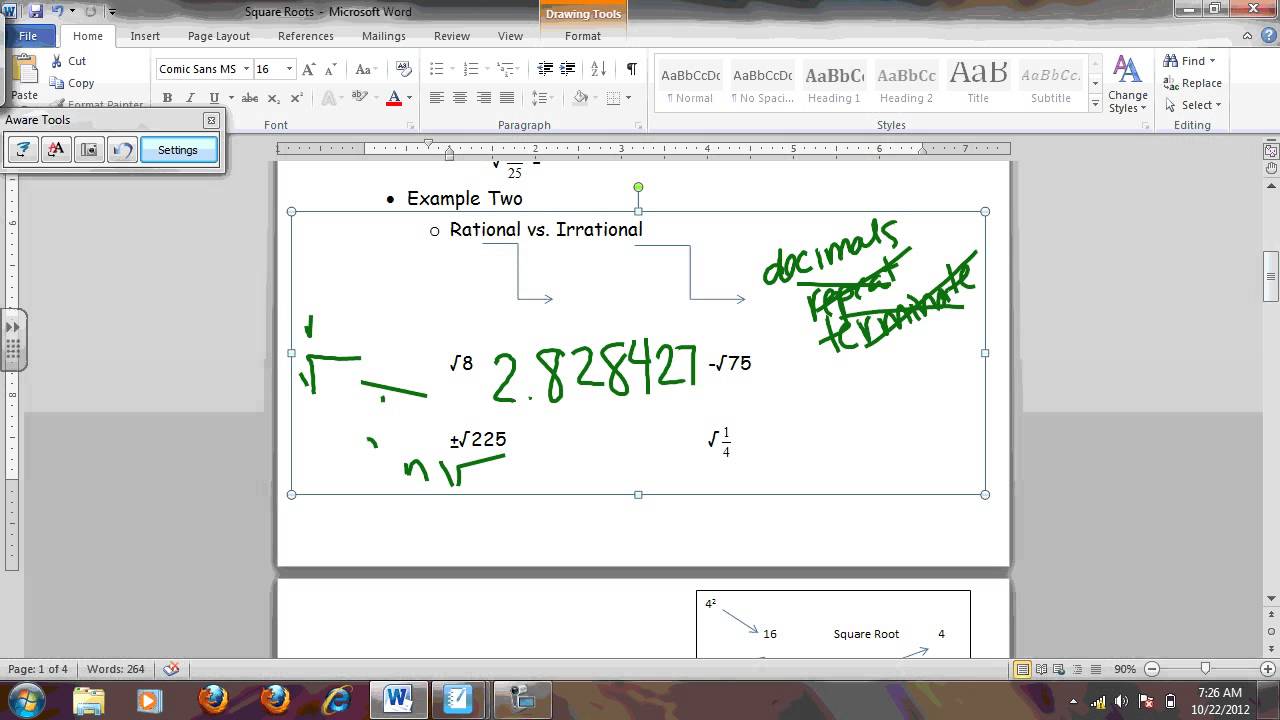Click the 90% zoom level indicator

point(1125,669)
